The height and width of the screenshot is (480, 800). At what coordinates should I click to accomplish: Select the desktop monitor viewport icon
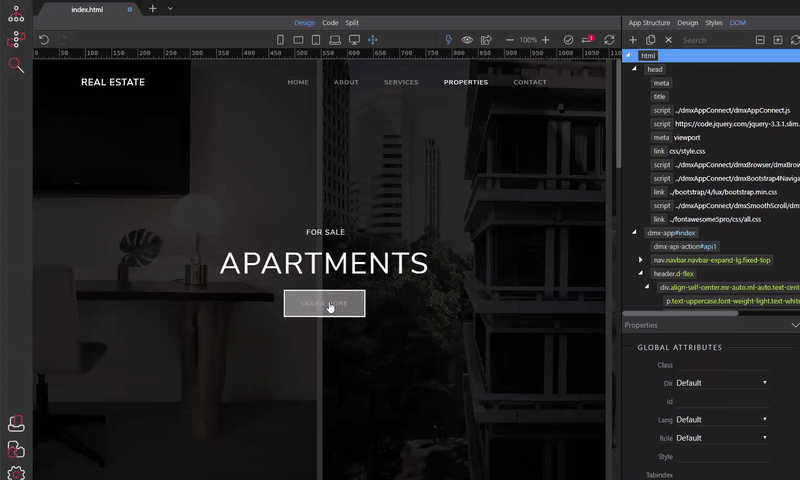353,40
